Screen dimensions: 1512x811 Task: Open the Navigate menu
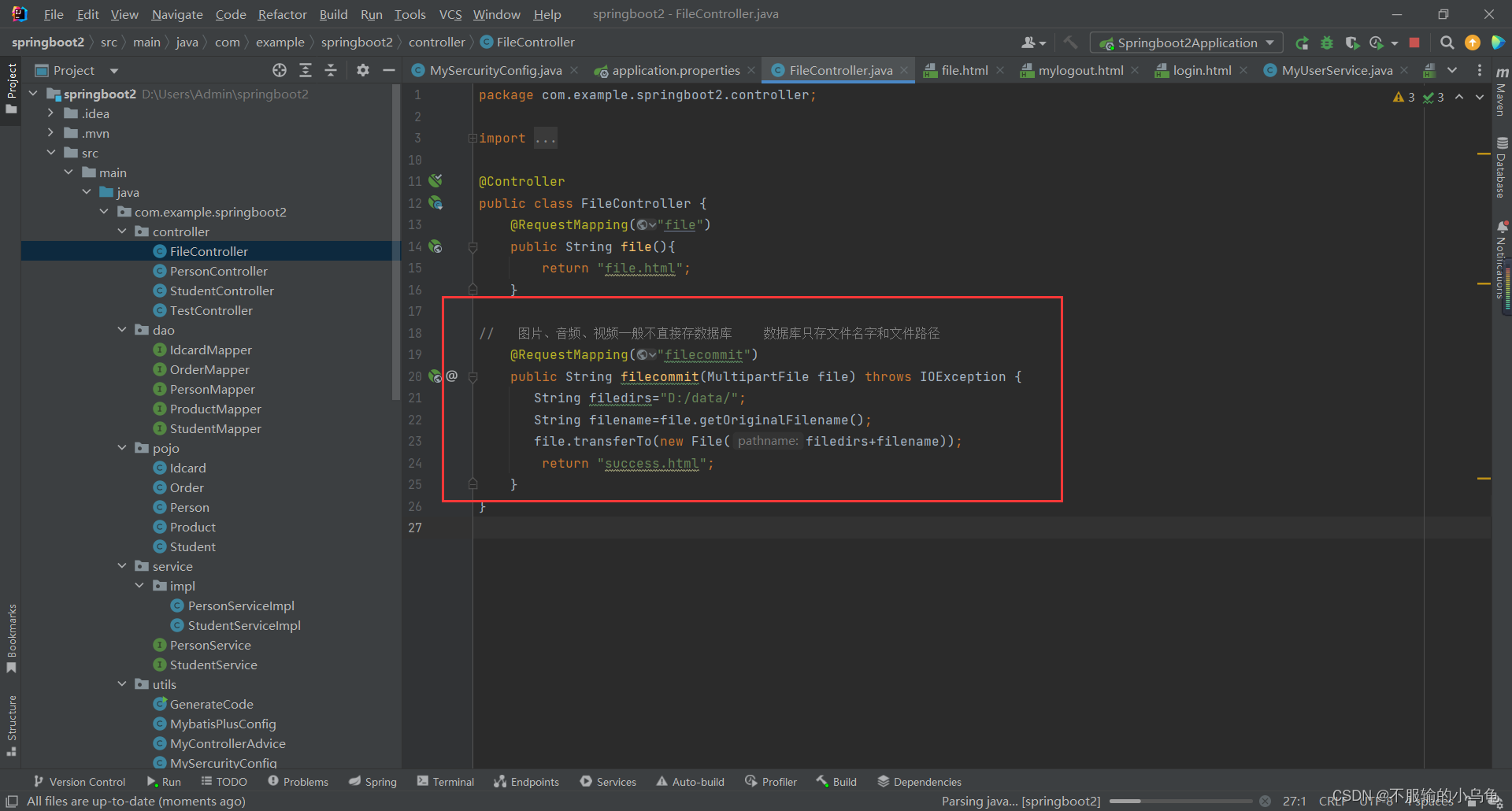coord(177,14)
